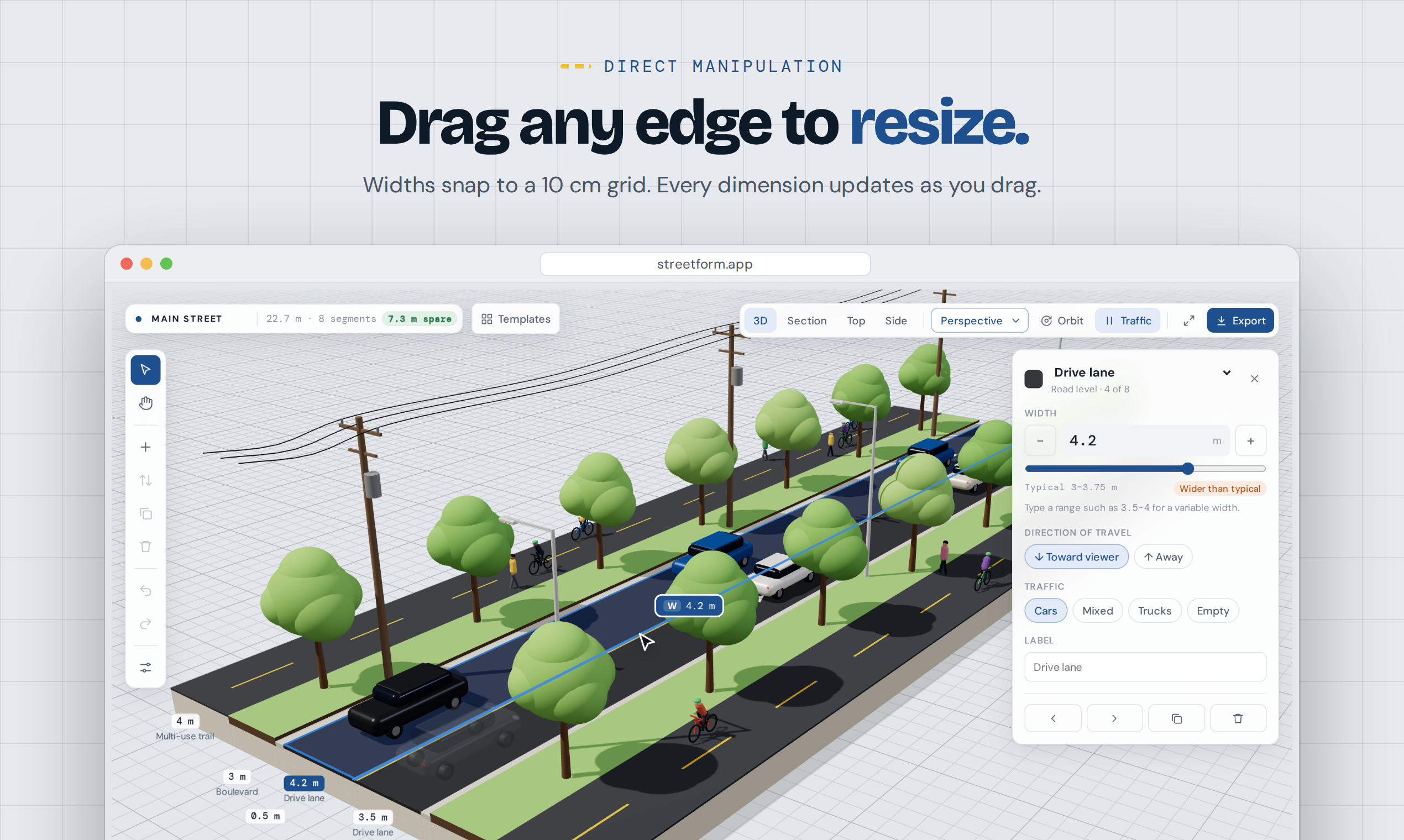The height and width of the screenshot is (840, 1404).
Task: Increase width with the plus stepper
Action: point(1250,440)
